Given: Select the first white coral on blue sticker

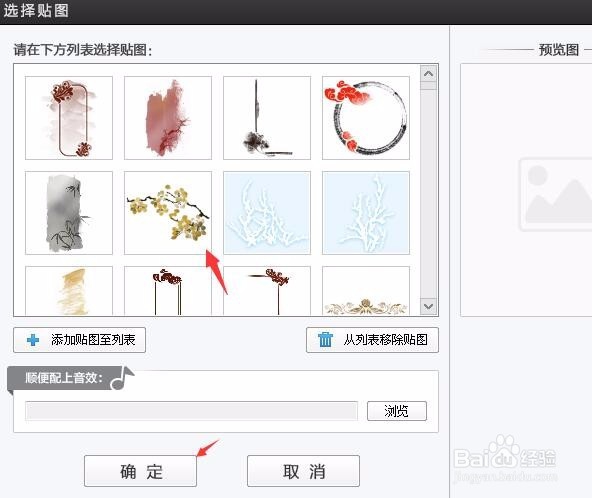Looking at the screenshot, I should point(267,213).
